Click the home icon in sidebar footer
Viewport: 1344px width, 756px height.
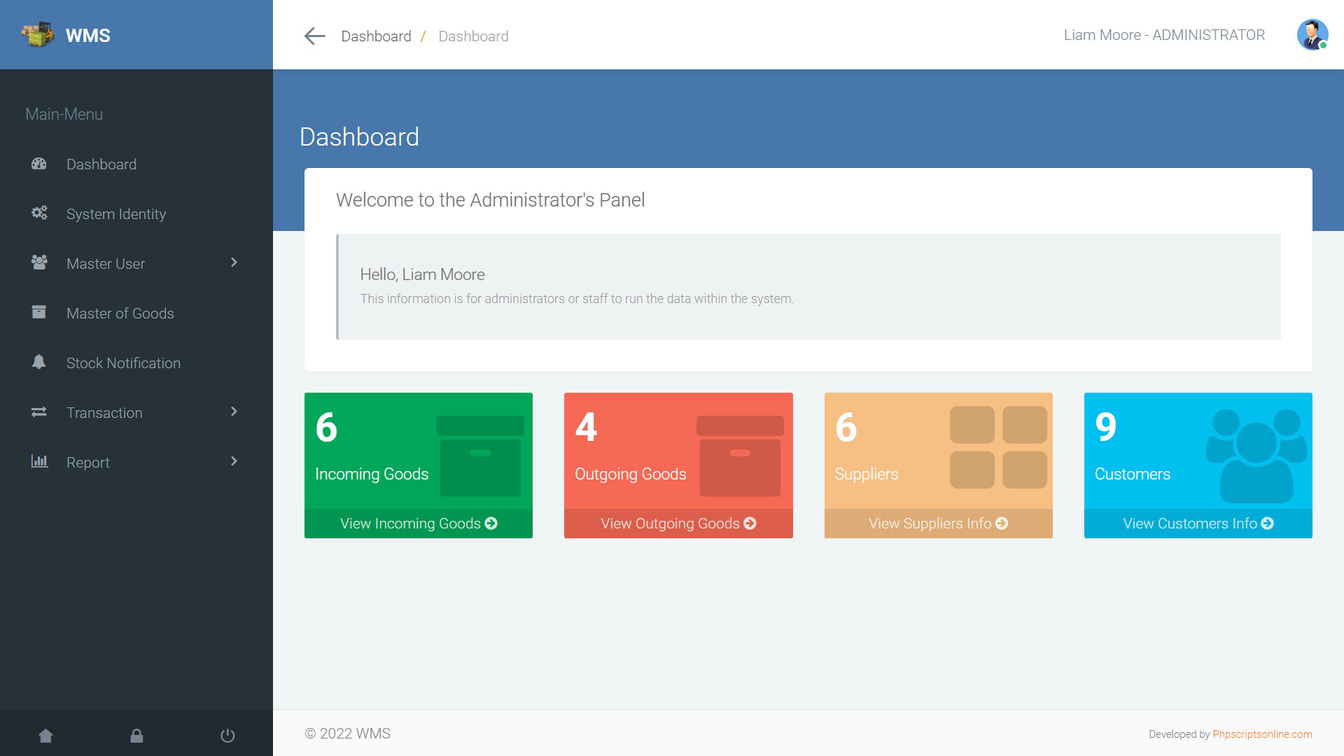point(46,736)
